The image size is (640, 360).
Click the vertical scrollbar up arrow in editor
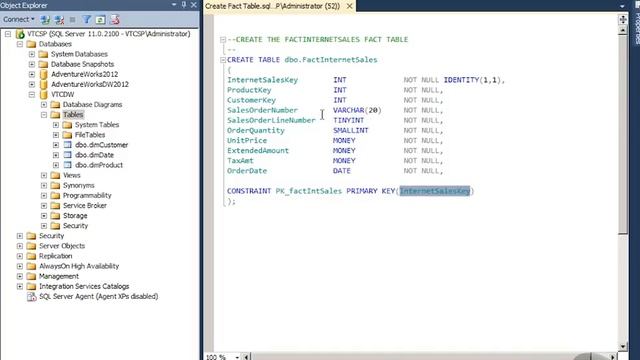point(623,30)
